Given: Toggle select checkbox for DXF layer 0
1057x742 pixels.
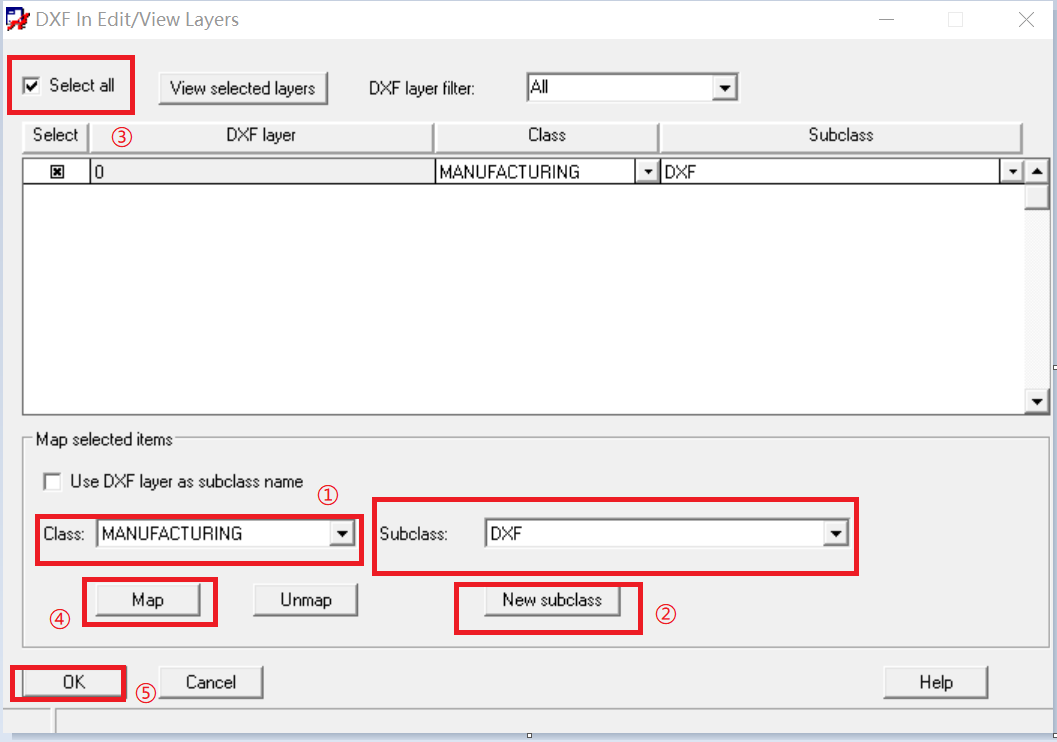Looking at the screenshot, I should point(57,172).
